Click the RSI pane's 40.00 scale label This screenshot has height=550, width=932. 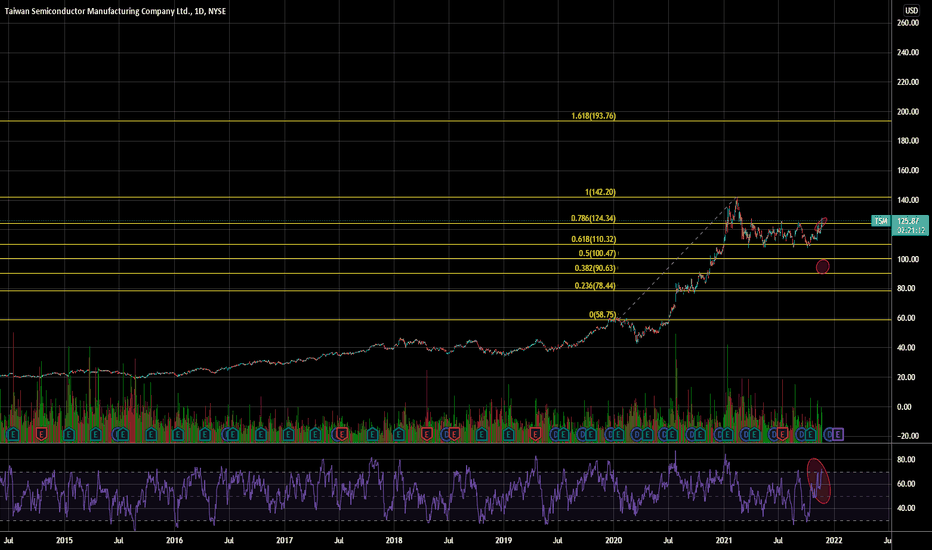click(906, 508)
